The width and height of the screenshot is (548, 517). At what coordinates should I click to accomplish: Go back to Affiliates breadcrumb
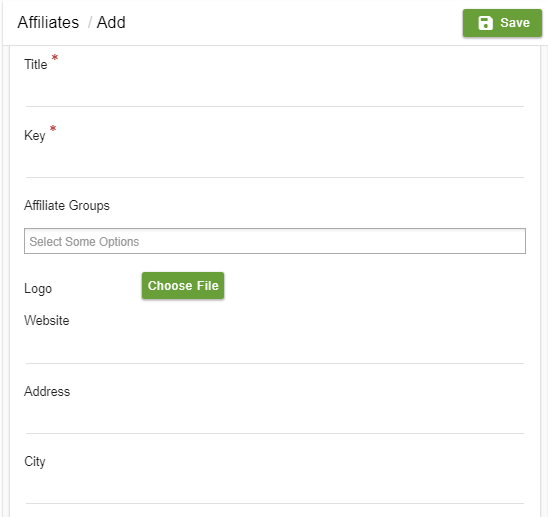coord(48,22)
